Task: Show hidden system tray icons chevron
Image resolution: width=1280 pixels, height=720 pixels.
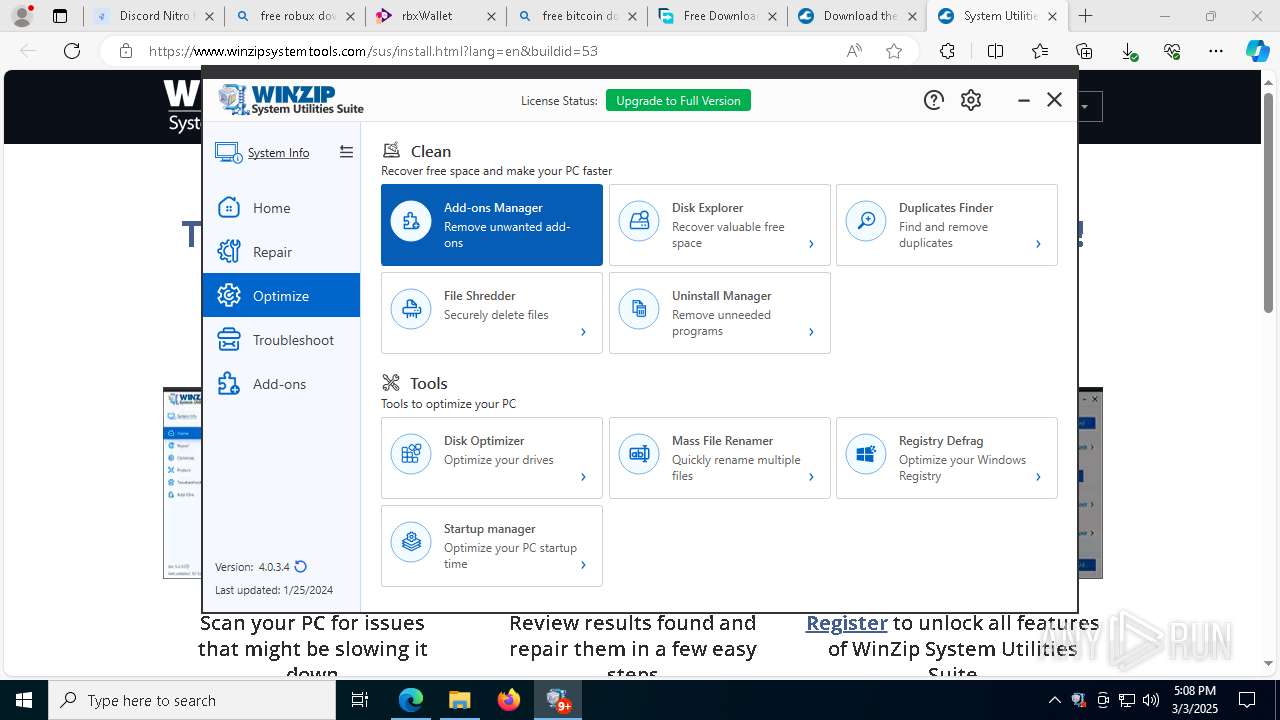Action: [1054, 700]
